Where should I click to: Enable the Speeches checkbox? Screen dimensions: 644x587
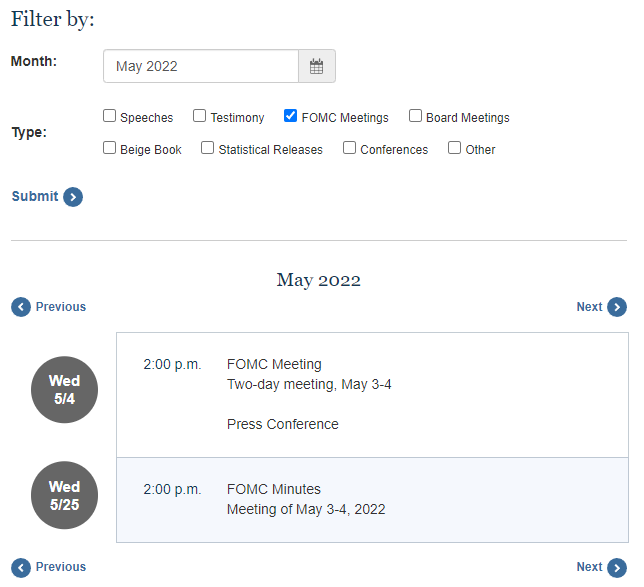point(109,116)
